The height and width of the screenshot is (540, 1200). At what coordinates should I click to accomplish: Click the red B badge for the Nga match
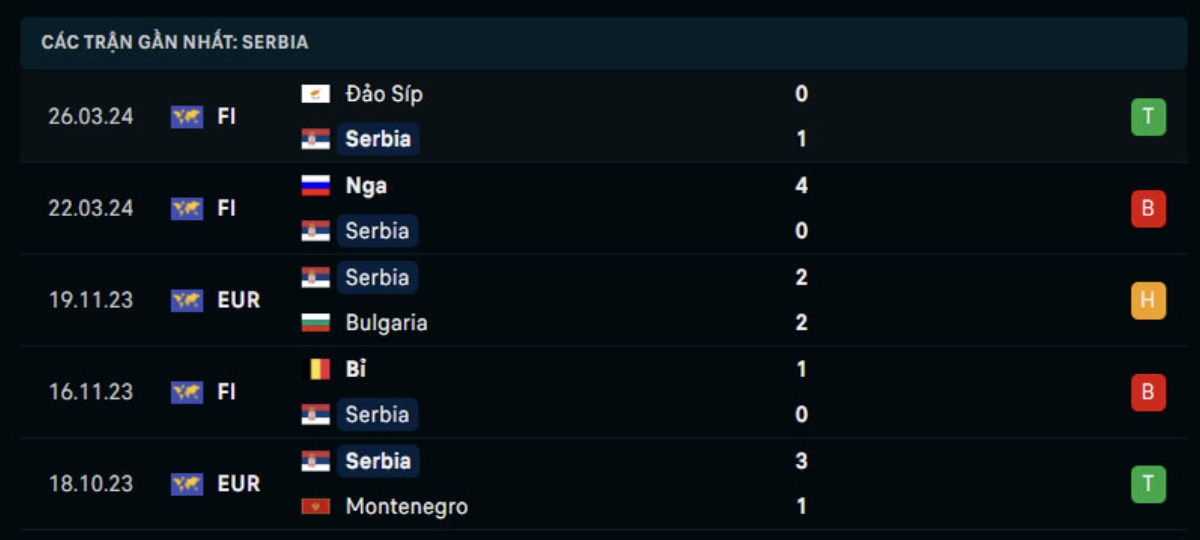coord(1148,209)
